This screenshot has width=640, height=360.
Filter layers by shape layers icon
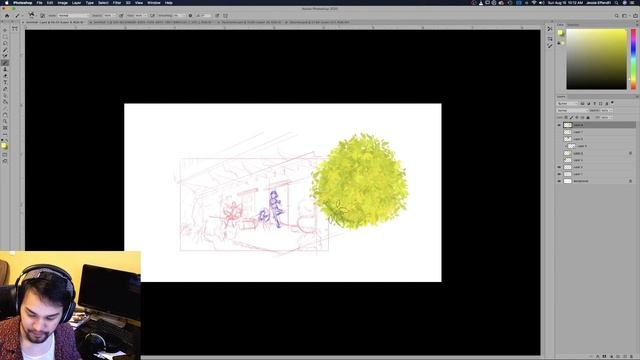(x=600, y=104)
